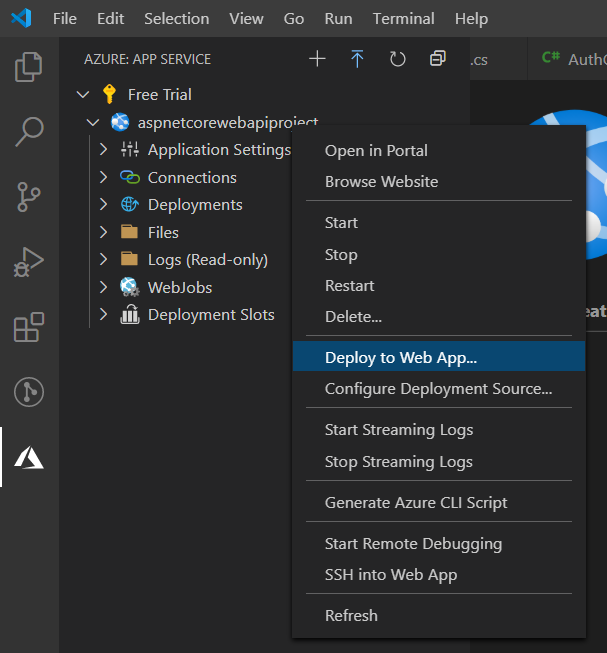The width and height of the screenshot is (607, 653).
Task: Expand the Deployments chevron
Action: (104, 204)
